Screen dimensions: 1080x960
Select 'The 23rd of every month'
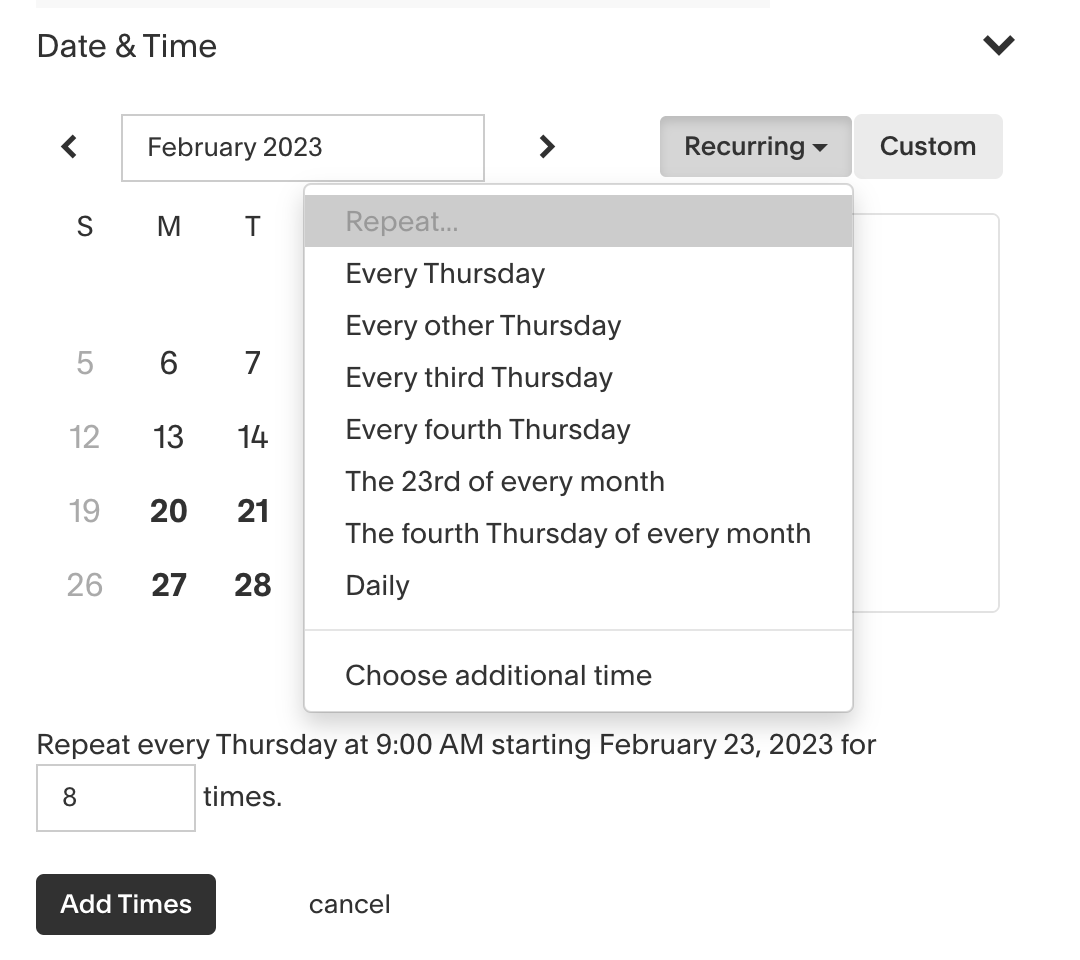(x=505, y=481)
